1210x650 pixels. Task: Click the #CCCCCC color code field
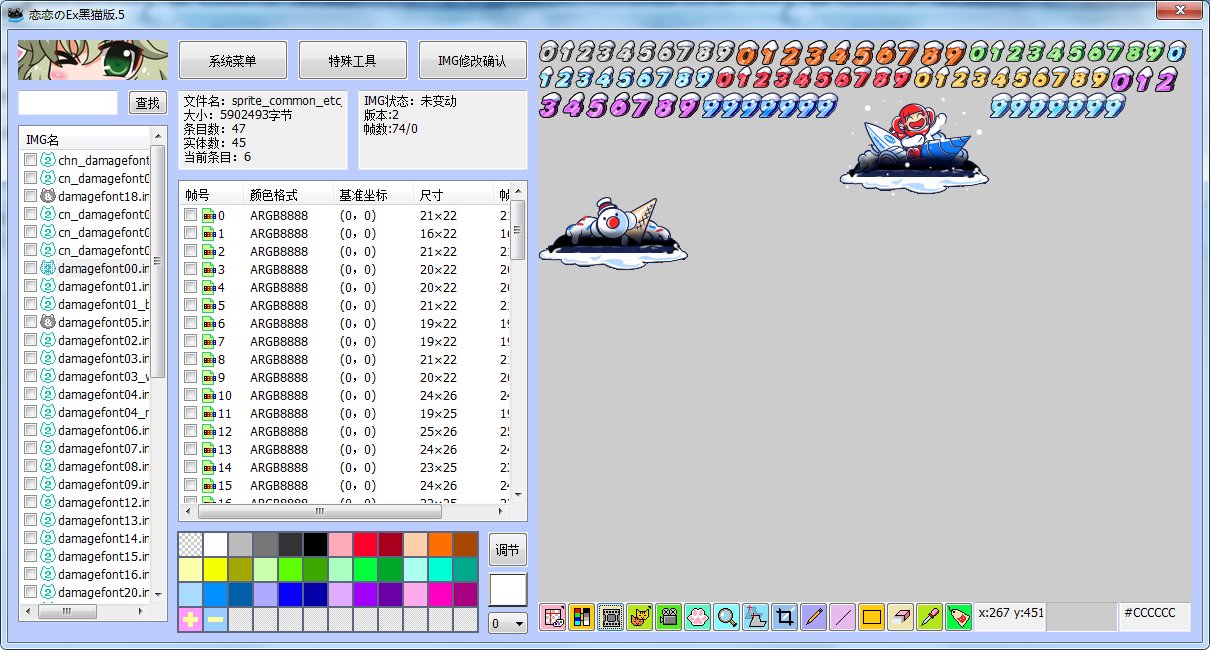[1154, 617]
